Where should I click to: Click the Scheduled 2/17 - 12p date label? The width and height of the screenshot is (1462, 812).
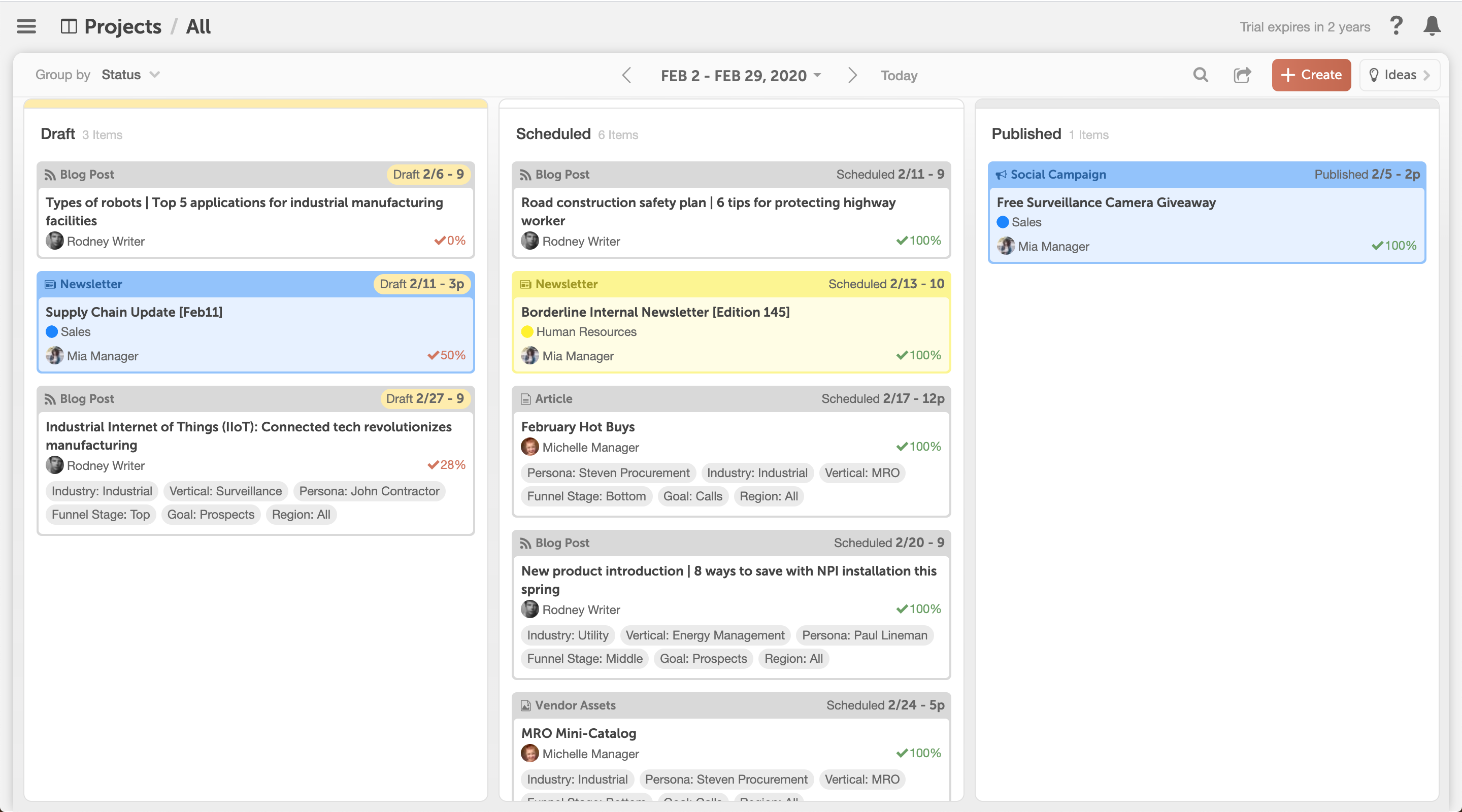pos(883,399)
